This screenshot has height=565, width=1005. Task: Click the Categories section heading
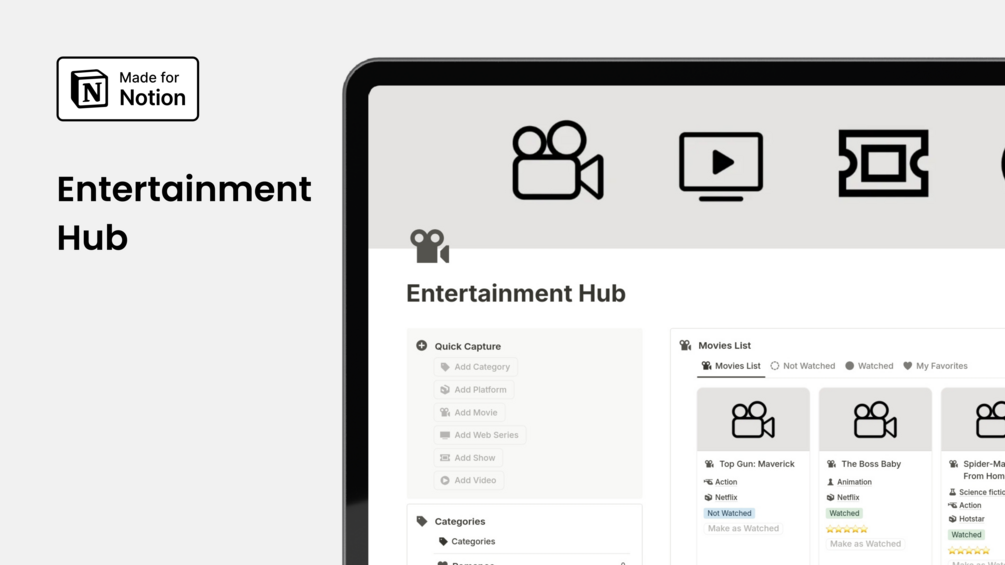460,521
